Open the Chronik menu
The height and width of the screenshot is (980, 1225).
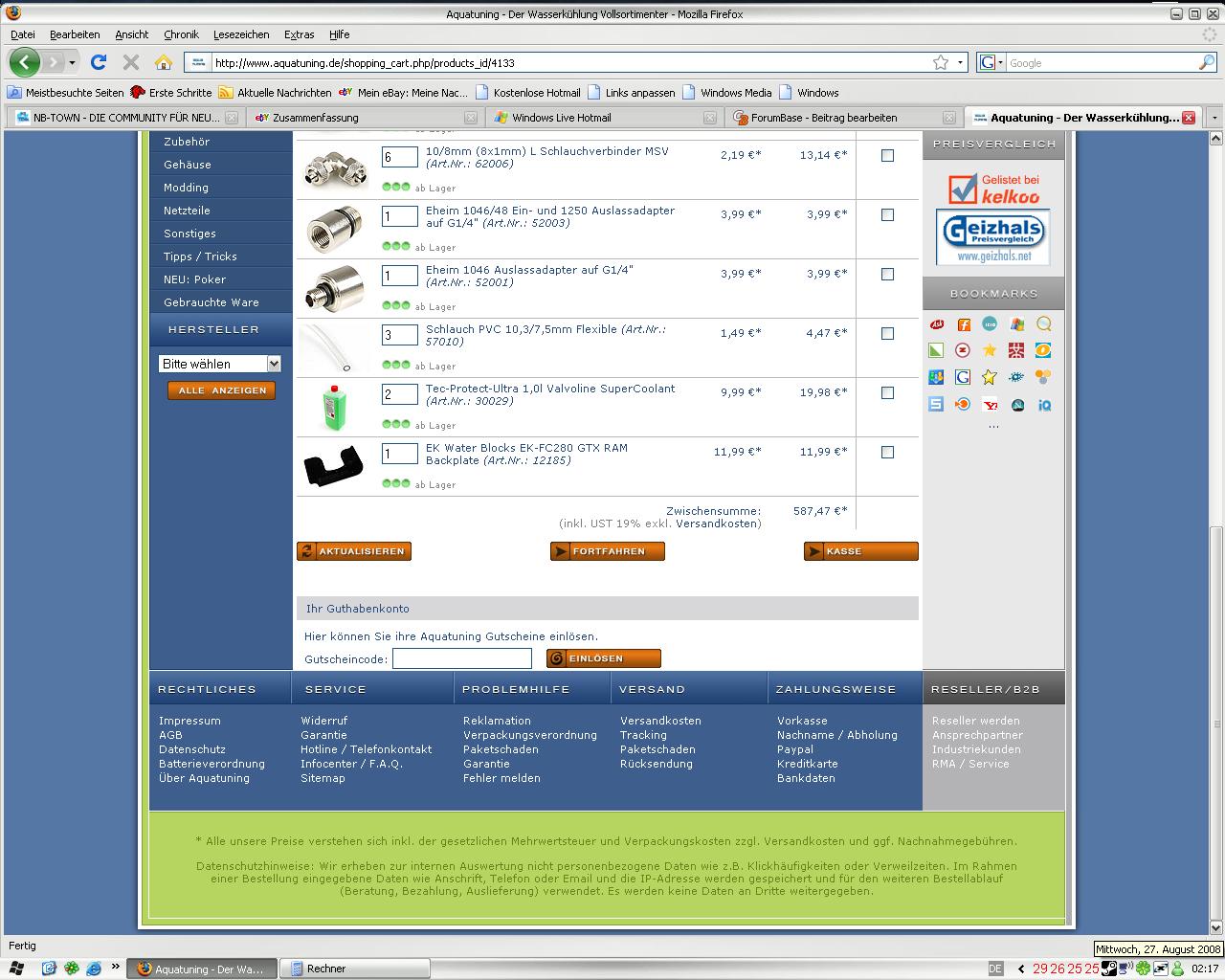click(181, 34)
